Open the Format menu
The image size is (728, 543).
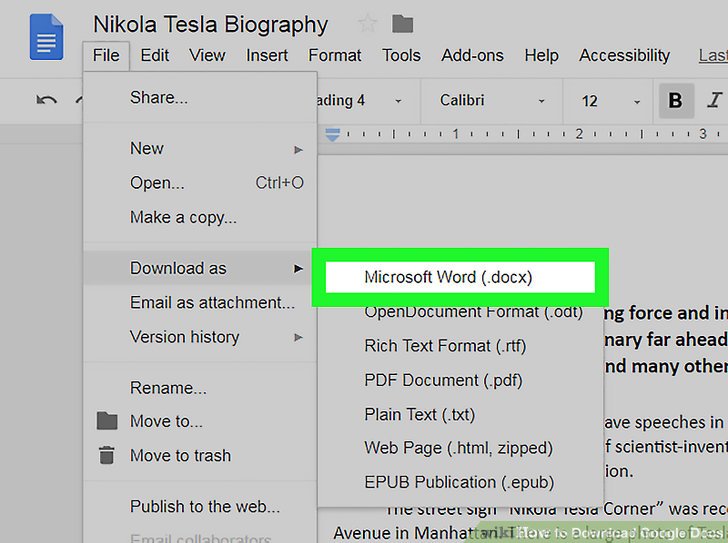(x=335, y=56)
